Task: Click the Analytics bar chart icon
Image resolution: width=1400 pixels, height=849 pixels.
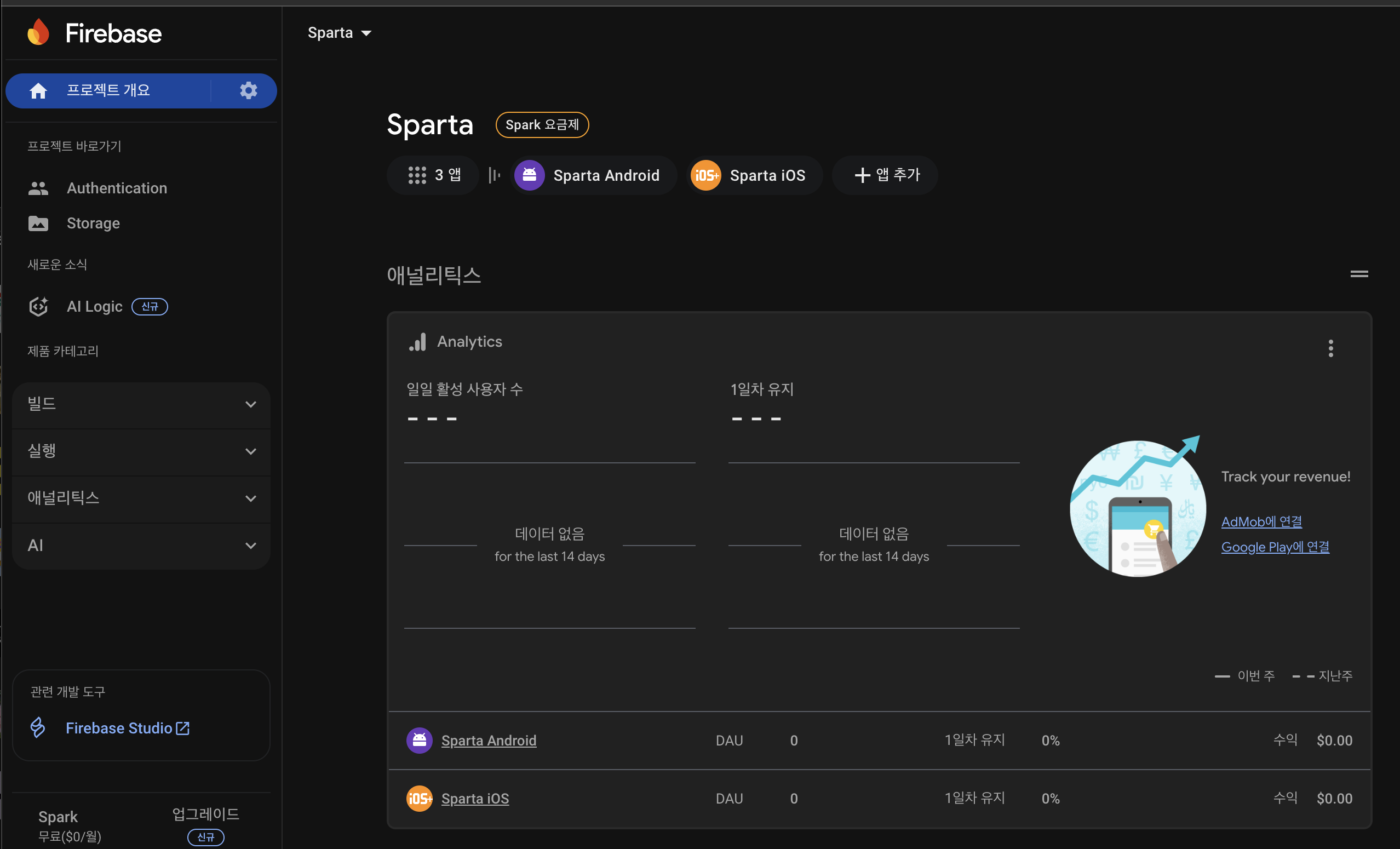Action: [417, 342]
